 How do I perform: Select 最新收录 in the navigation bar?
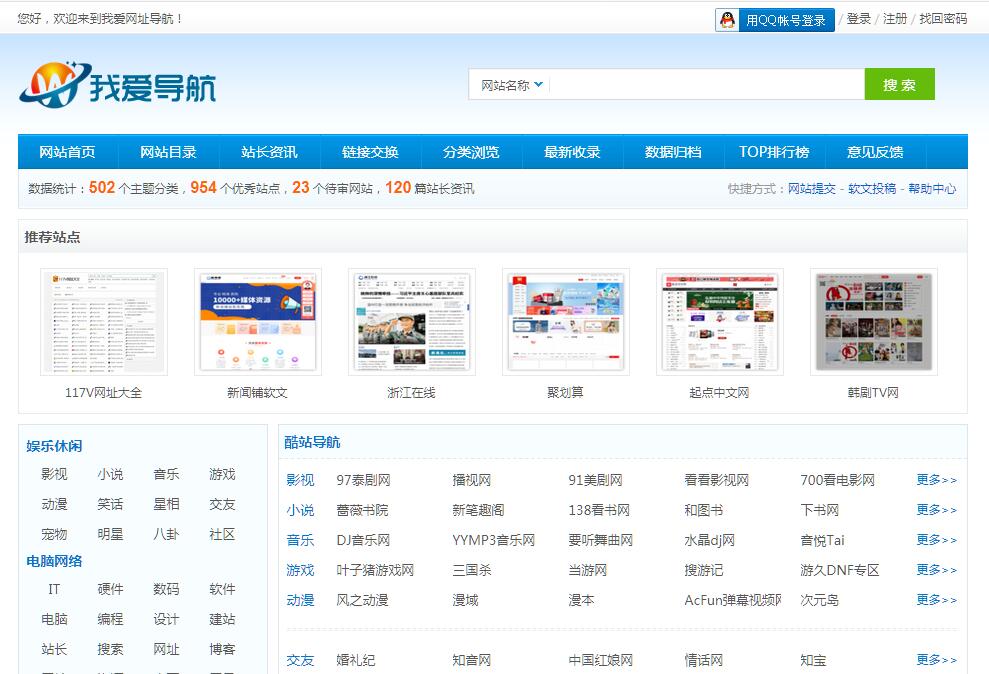coord(572,152)
